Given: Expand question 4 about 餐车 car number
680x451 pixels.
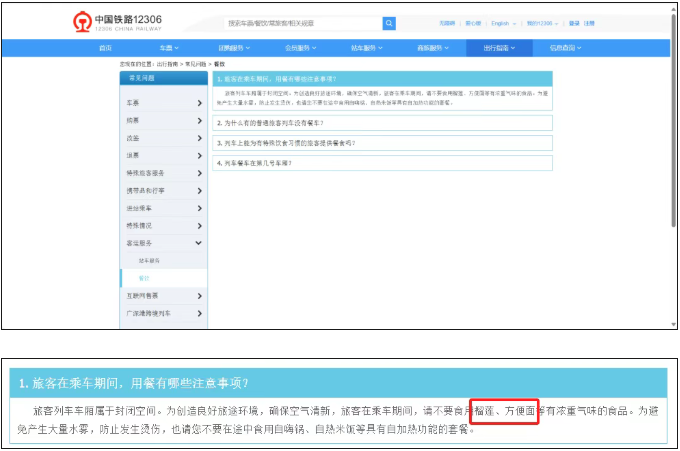Looking at the screenshot, I should tap(382, 162).
